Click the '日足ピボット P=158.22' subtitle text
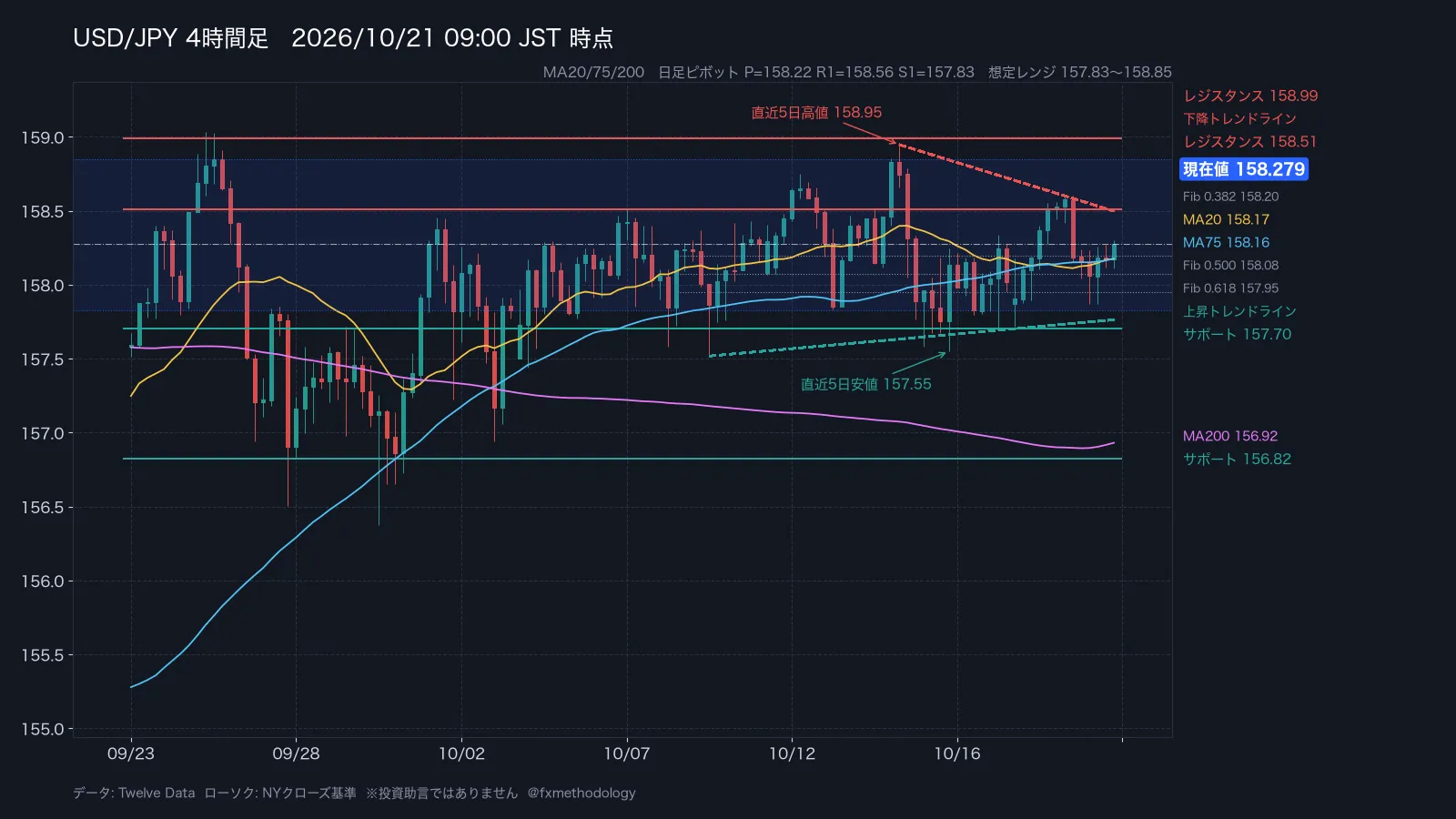The image size is (1456, 819). click(734, 72)
